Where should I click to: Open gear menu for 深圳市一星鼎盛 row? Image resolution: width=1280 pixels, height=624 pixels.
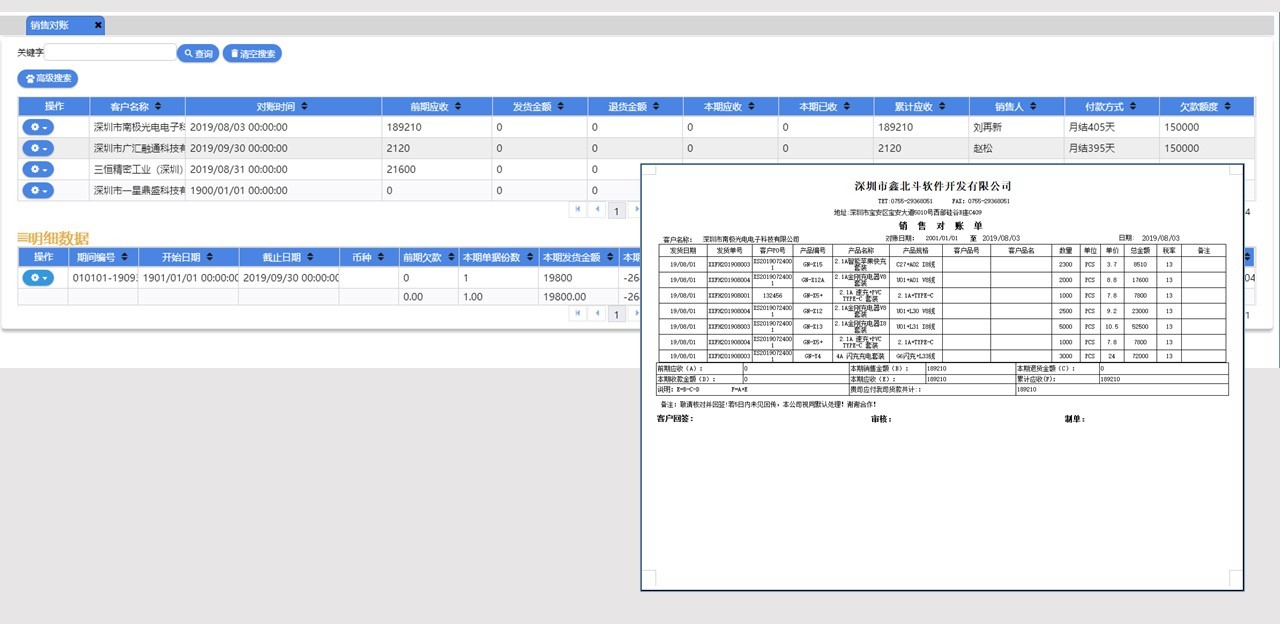pos(38,190)
